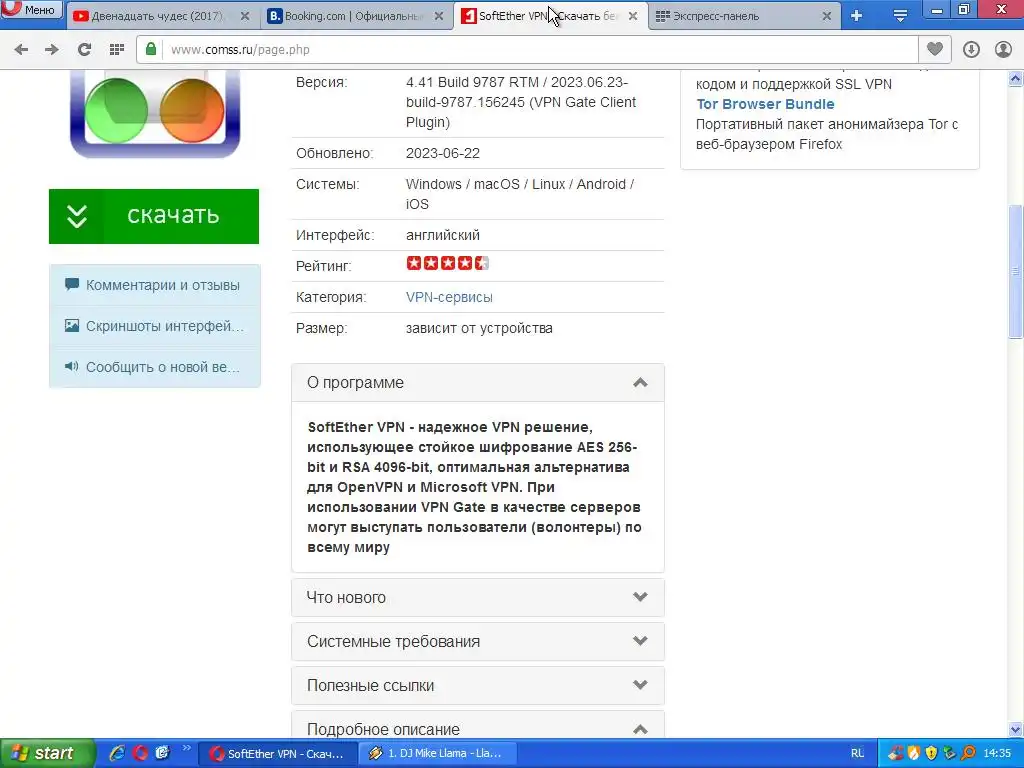Screen dimensions: 1024x768
Task: Click the green скачать download button
Action: tap(154, 216)
